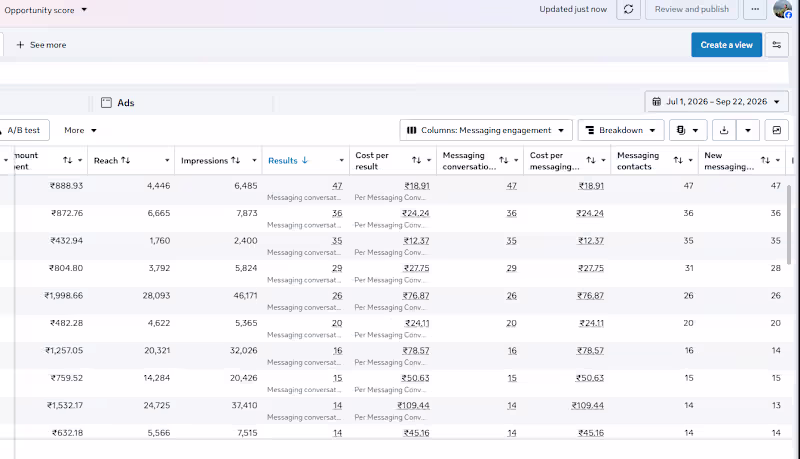Open cost per messaging ₹78.57 link

click(x=590, y=351)
